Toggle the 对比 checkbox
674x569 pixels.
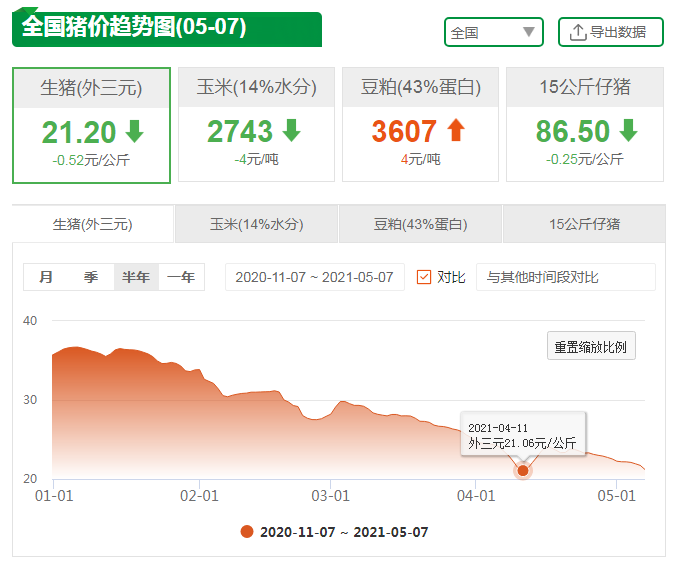(424, 277)
